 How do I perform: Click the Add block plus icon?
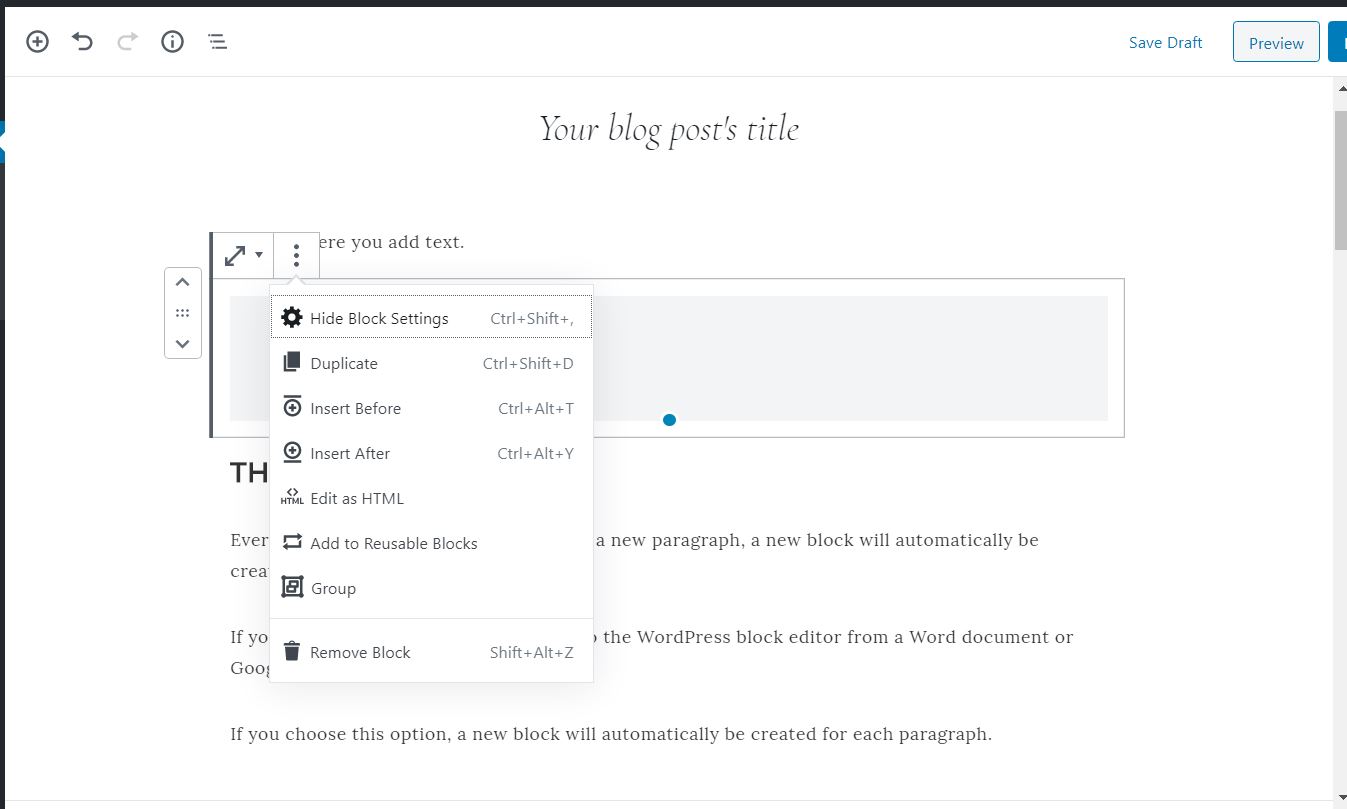[37, 42]
